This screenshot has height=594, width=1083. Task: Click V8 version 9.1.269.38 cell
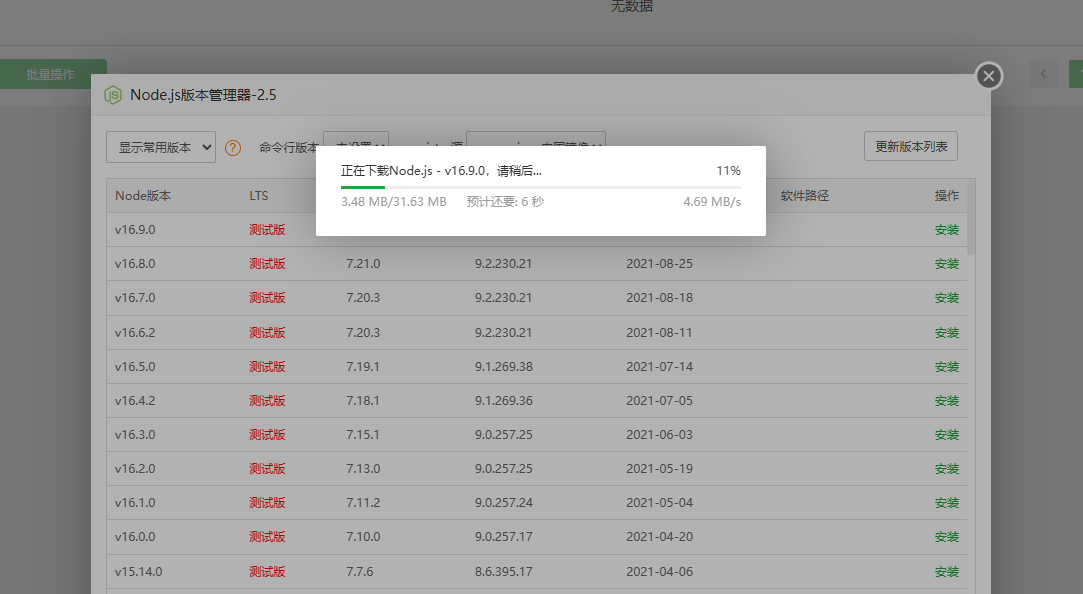coord(504,367)
